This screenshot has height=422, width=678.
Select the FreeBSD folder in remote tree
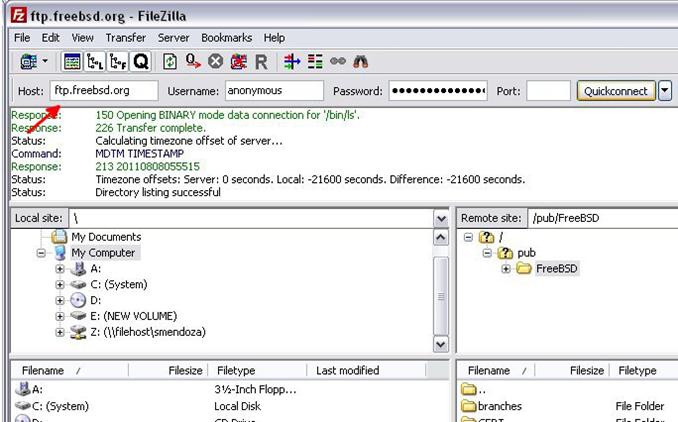point(556,269)
